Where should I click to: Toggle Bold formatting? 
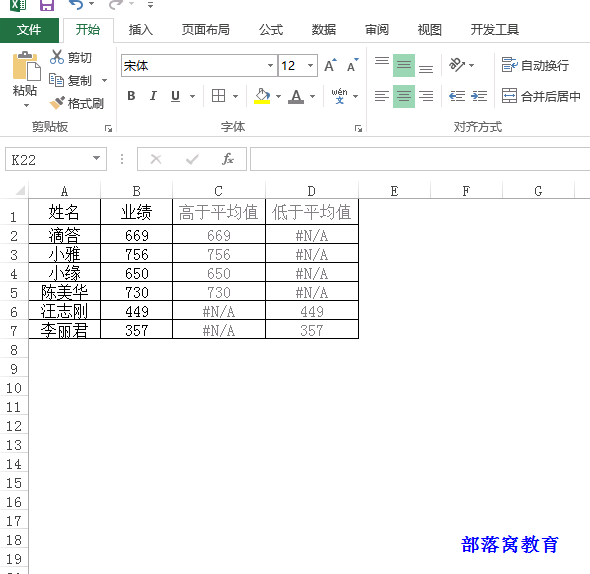tap(131, 96)
